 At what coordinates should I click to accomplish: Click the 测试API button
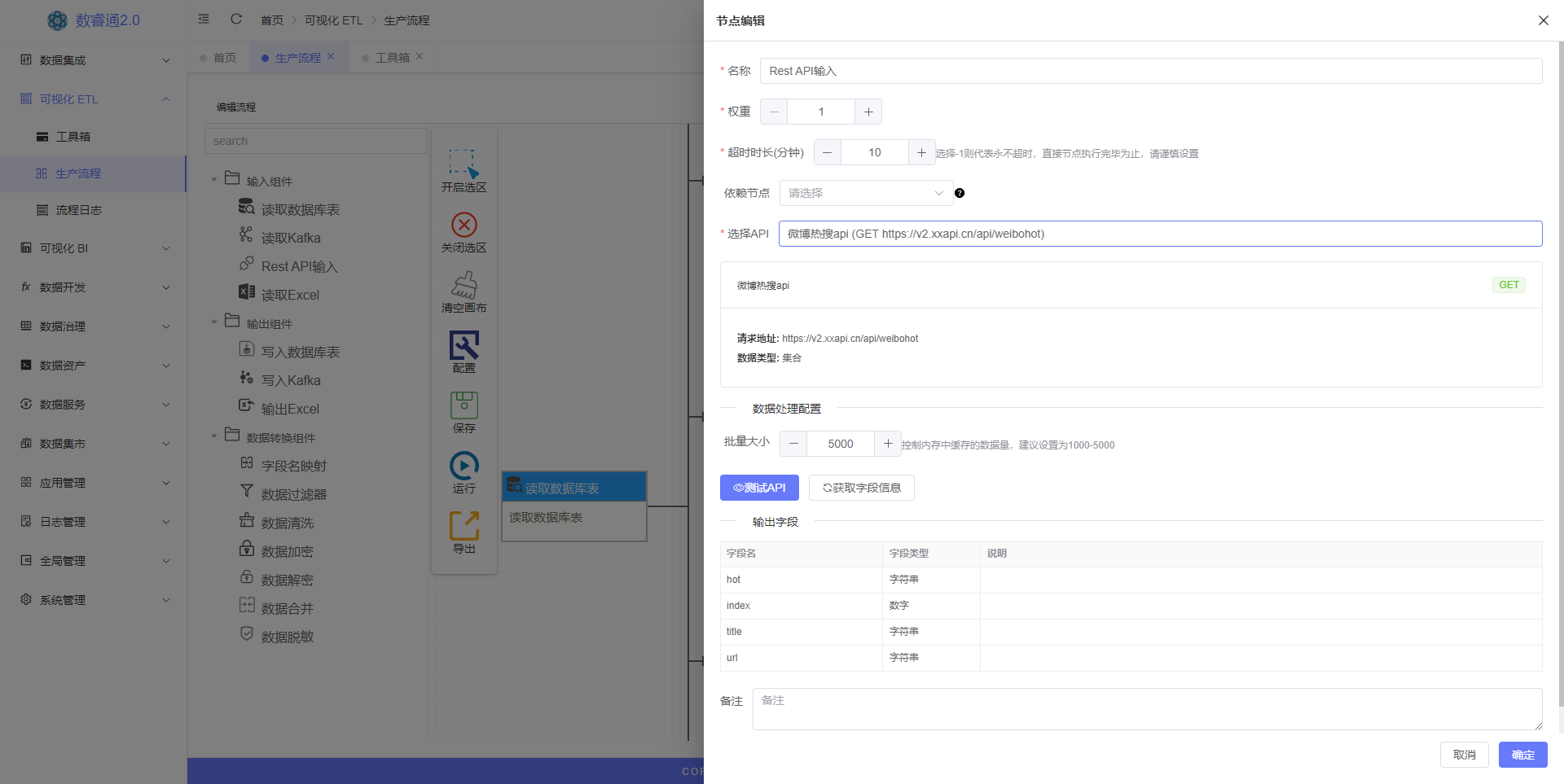click(x=759, y=488)
